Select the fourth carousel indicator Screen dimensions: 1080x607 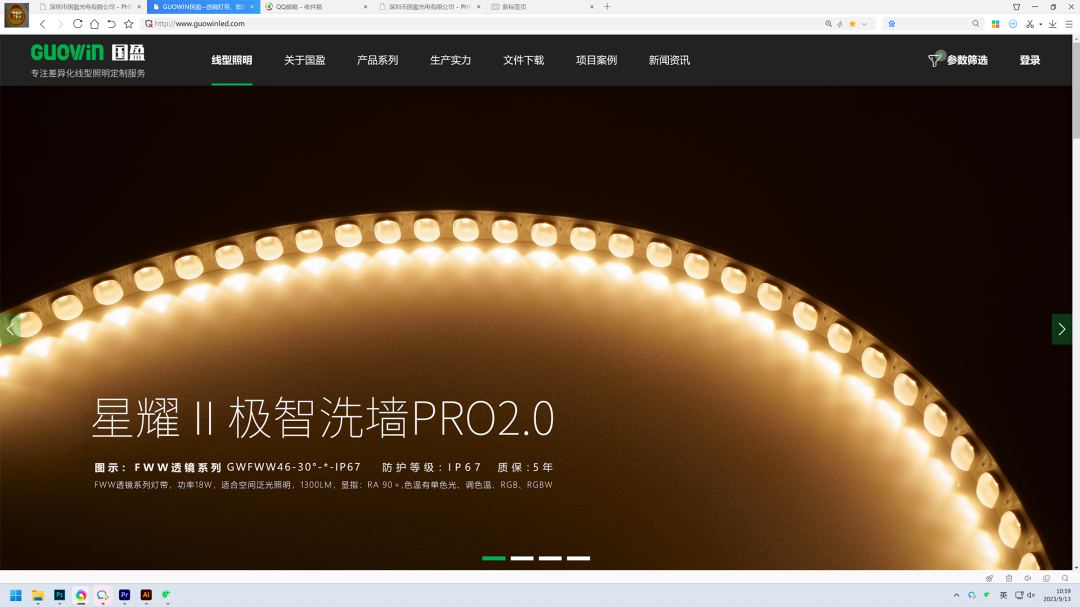pyautogui.click(x=578, y=558)
